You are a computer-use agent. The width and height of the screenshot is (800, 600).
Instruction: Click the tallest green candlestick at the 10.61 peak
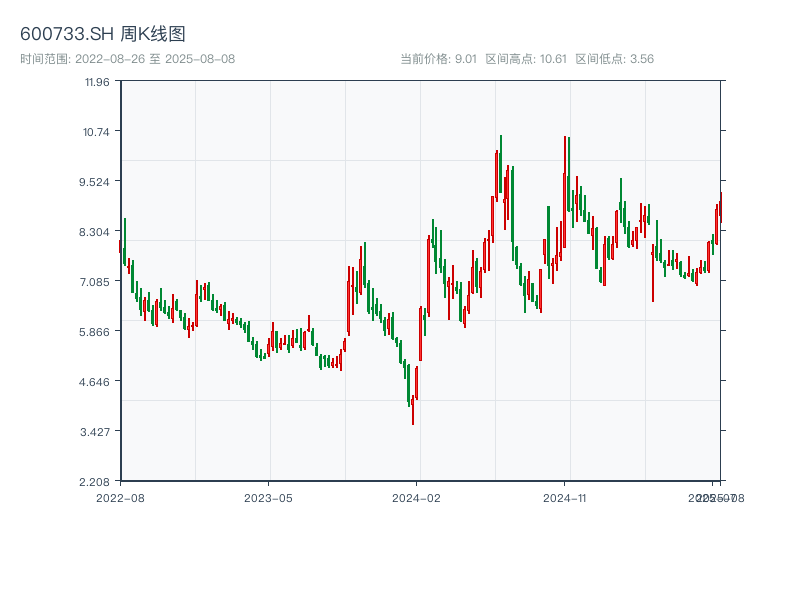[x=501, y=163]
